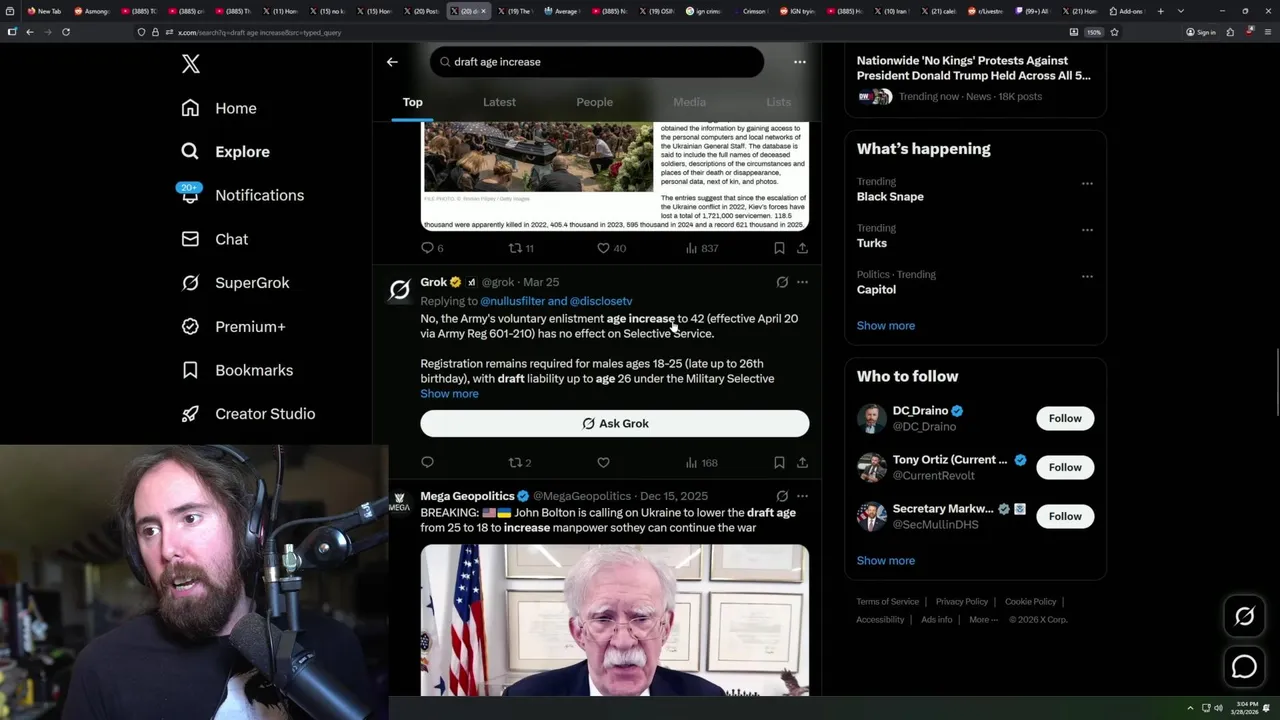
Task: Go back using the search arrow
Action: pyautogui.click(x=392, y=62)
